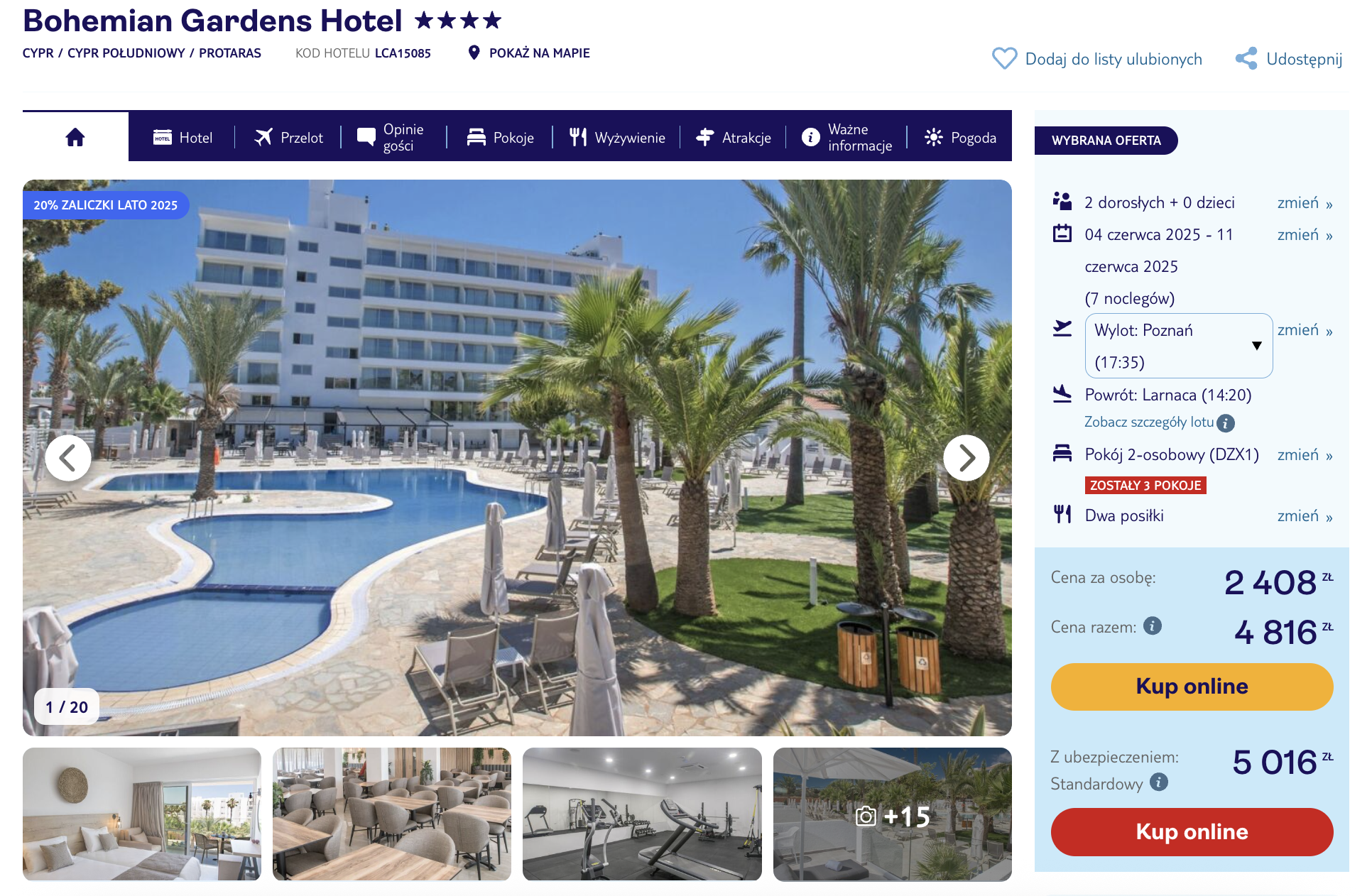Switch to the Wyżywienie tab
Image resolution: width=1372 pixels, height=896 pixels.
617,137
